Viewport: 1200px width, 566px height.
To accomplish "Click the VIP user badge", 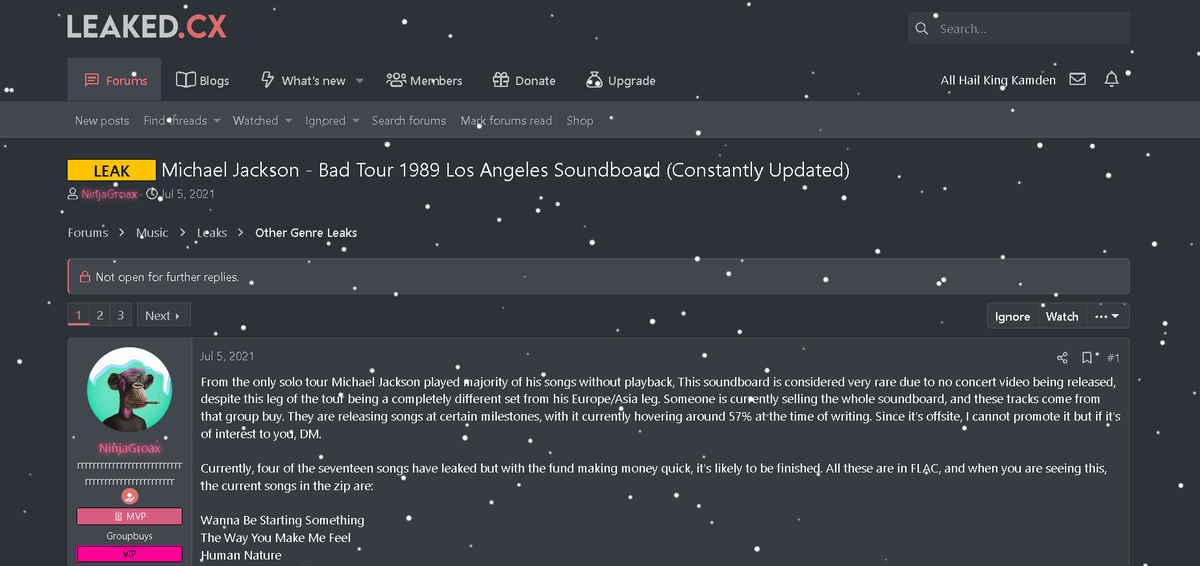I will tap(130, 554).
